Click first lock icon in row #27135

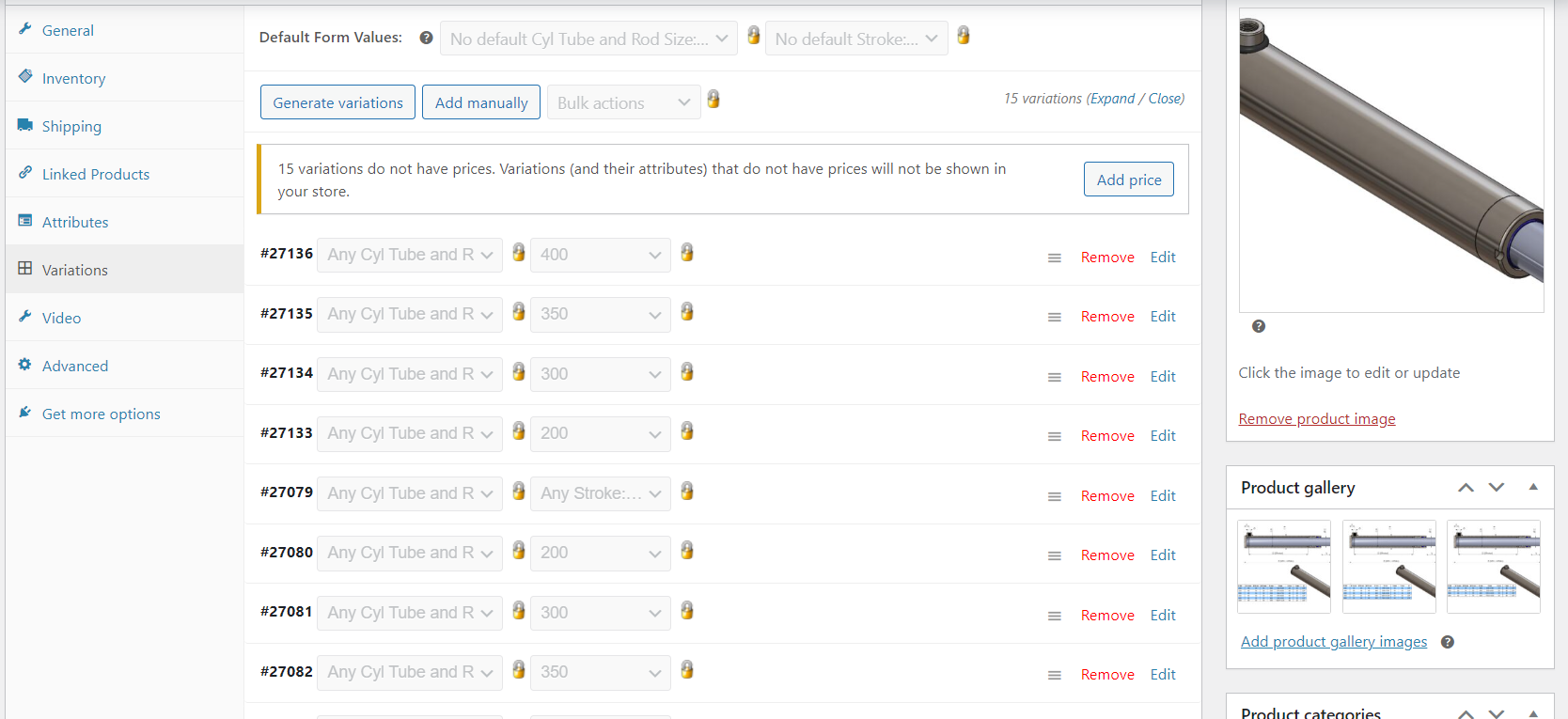click(x=518, y=311)
